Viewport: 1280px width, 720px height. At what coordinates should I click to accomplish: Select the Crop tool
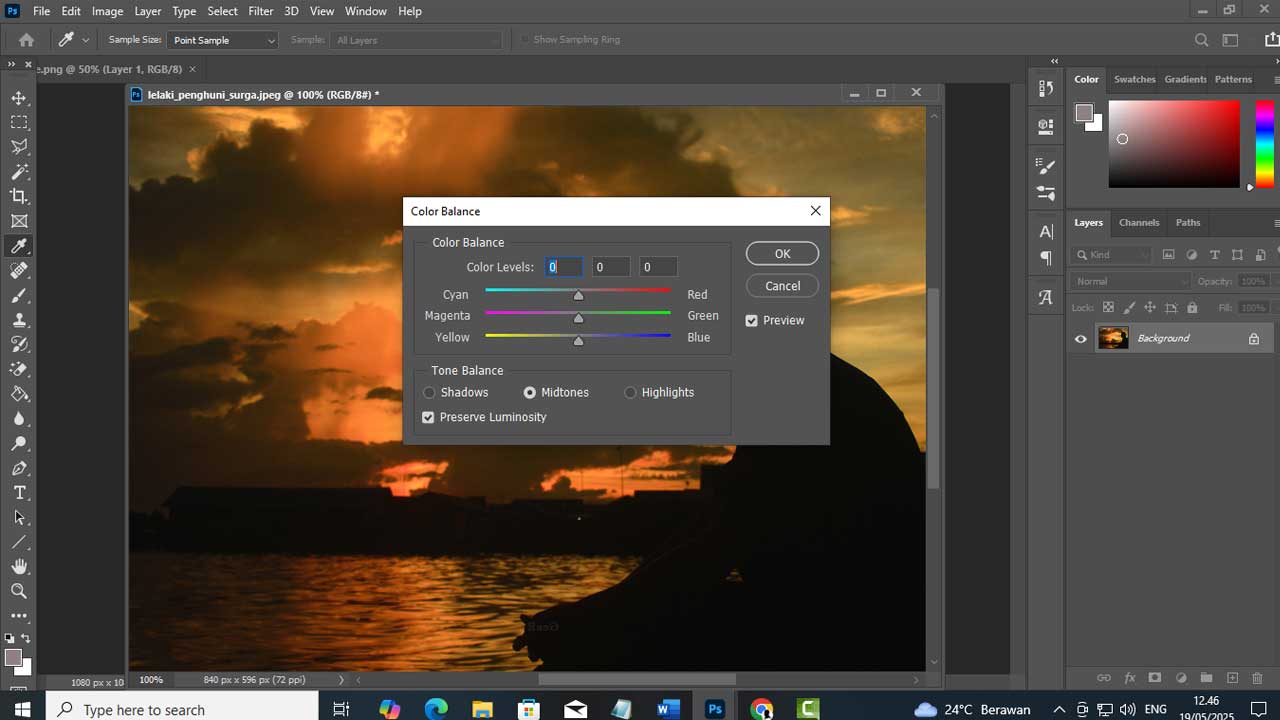coord(19,196)
